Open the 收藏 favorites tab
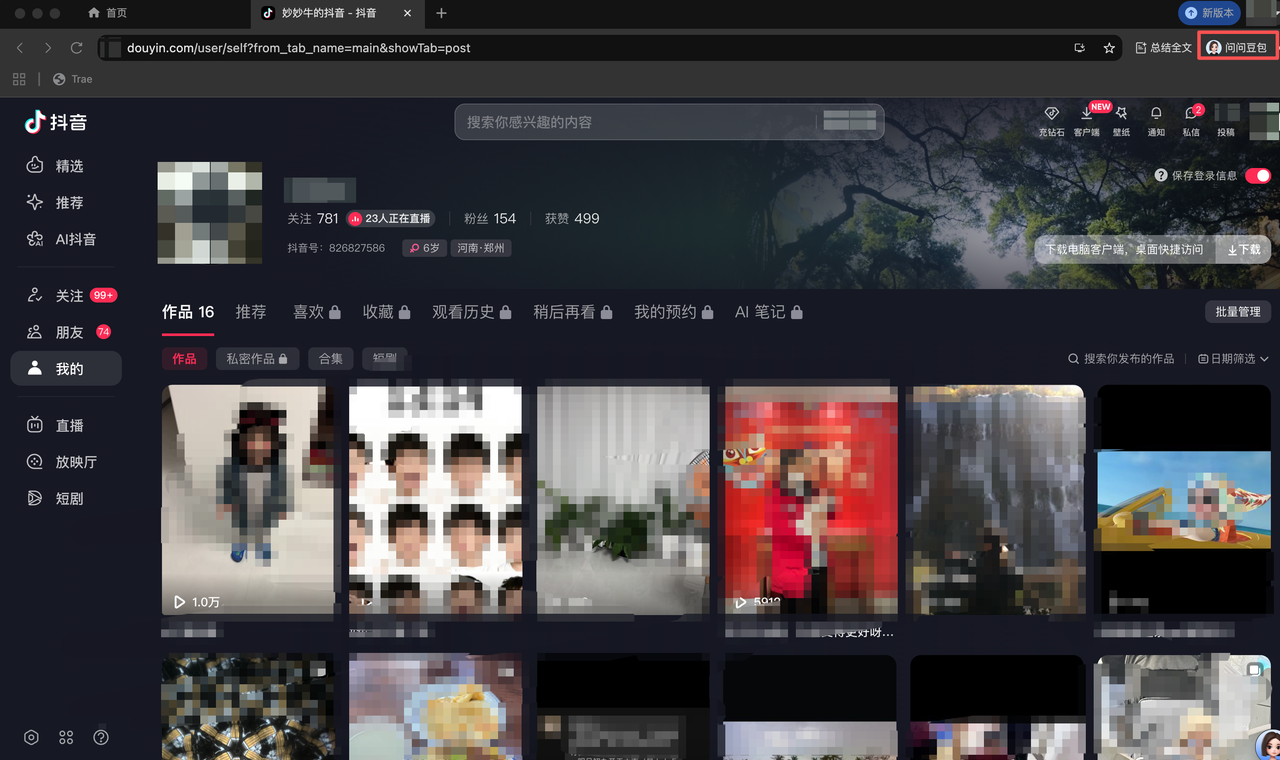Image resolution: width=1280 pixels, height=760 pixels. 386,312
